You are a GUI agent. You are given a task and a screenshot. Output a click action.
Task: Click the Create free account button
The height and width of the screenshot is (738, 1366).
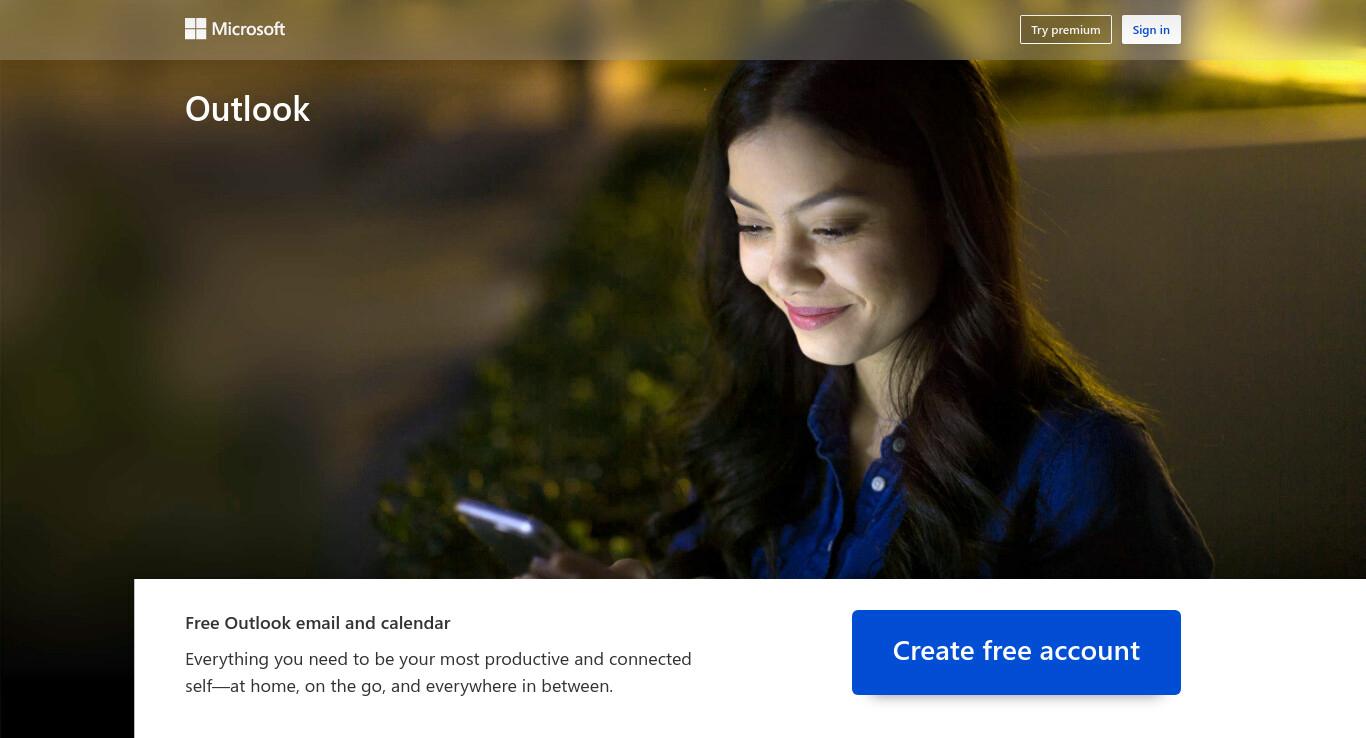(1016, 652)
